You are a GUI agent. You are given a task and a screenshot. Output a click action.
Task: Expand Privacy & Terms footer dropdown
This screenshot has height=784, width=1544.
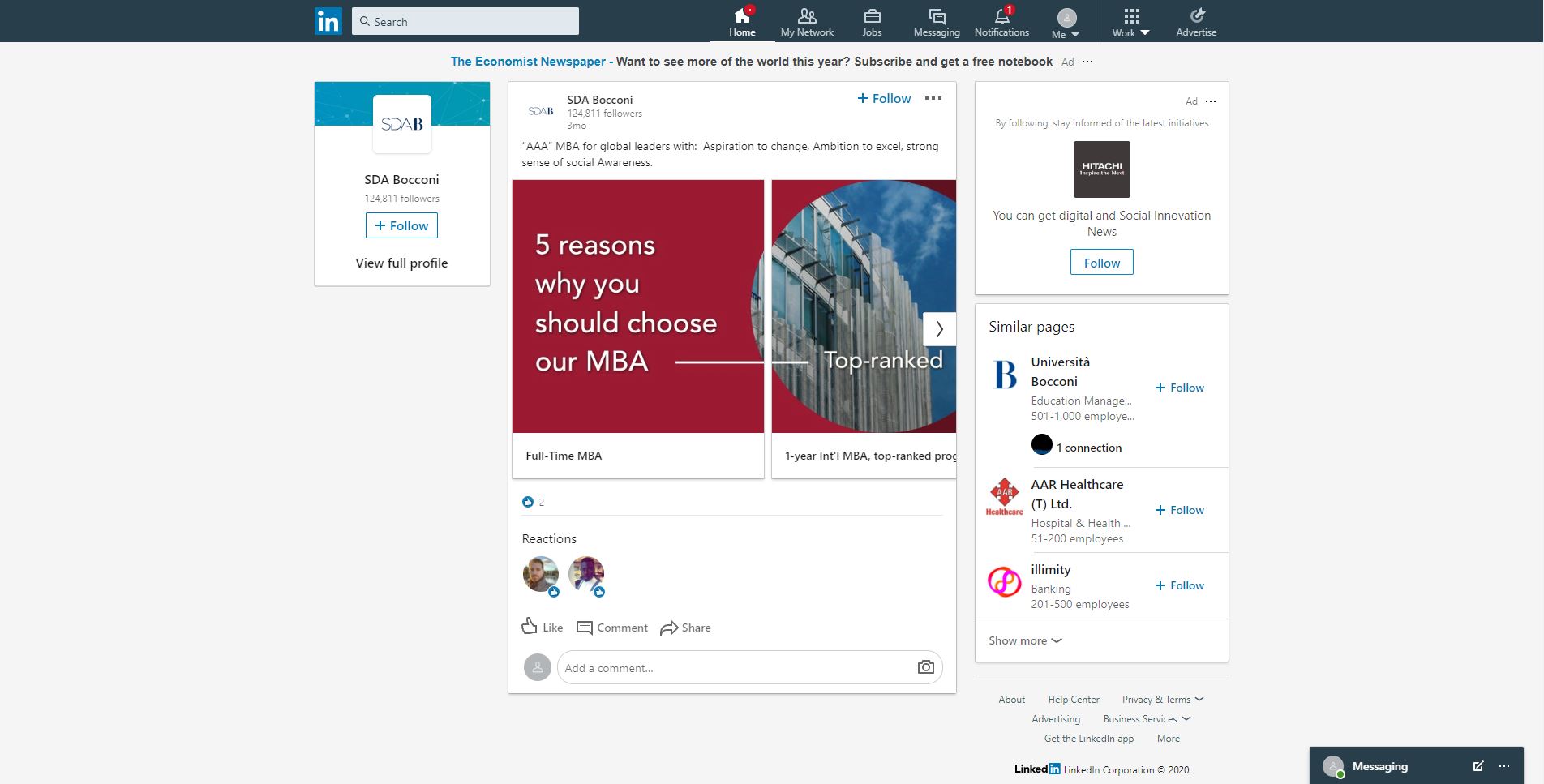[1163, 700]
